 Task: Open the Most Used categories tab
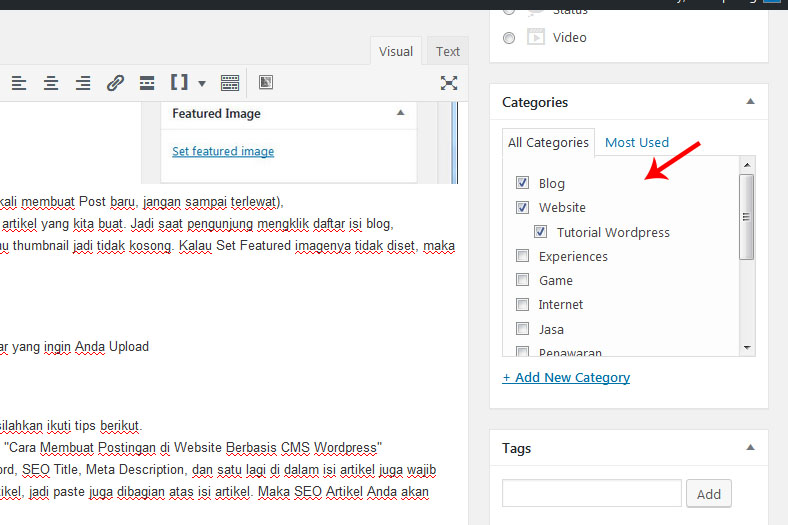[x=637, y=143]
